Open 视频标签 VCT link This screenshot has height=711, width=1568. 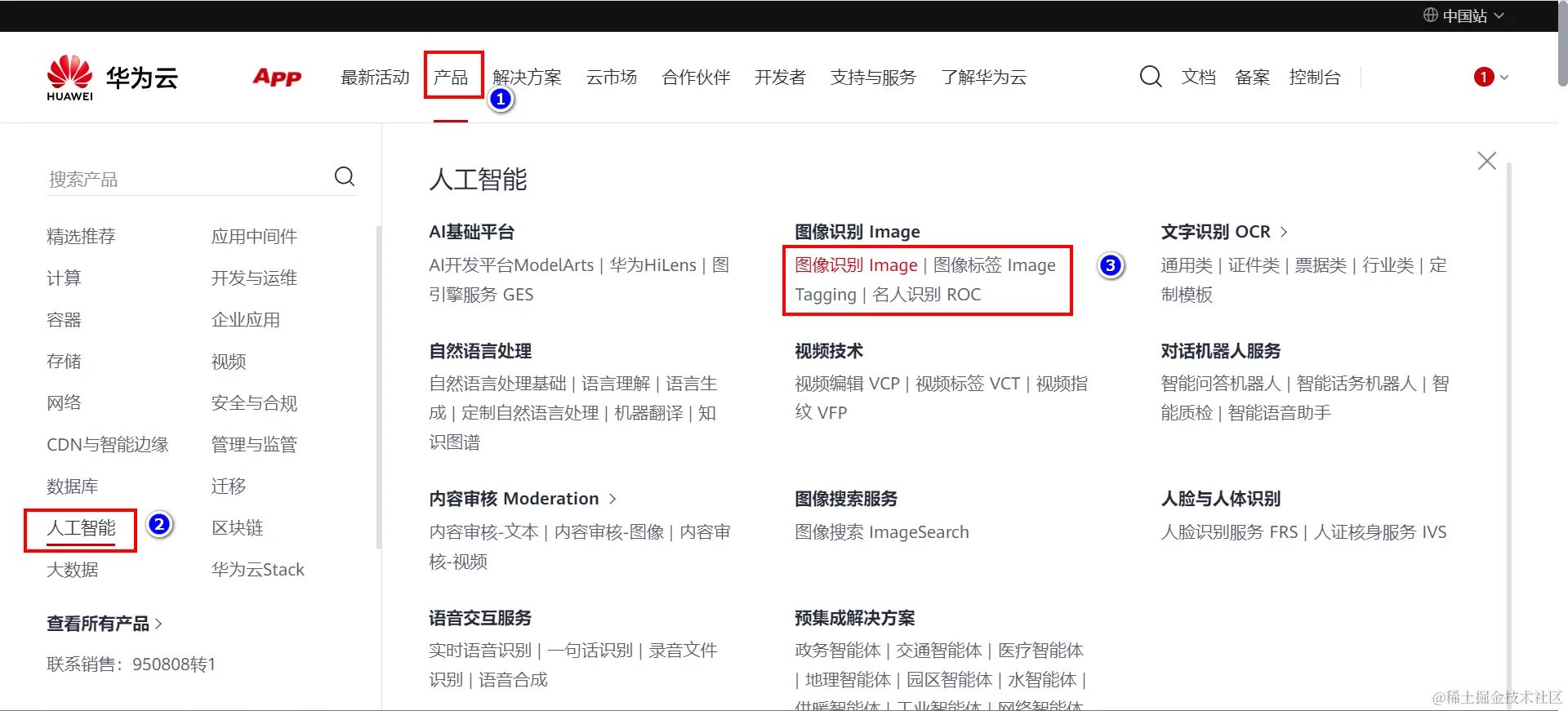point(968,384)
